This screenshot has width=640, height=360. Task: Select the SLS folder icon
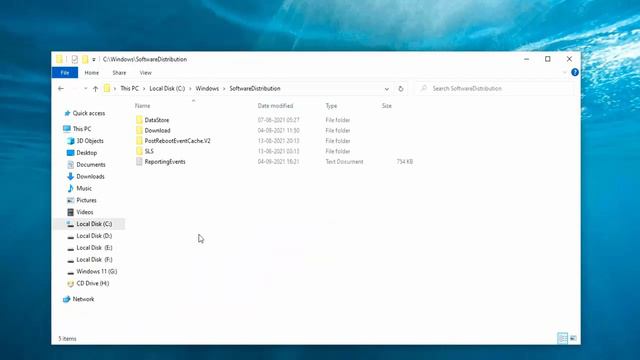coord(139,151)
